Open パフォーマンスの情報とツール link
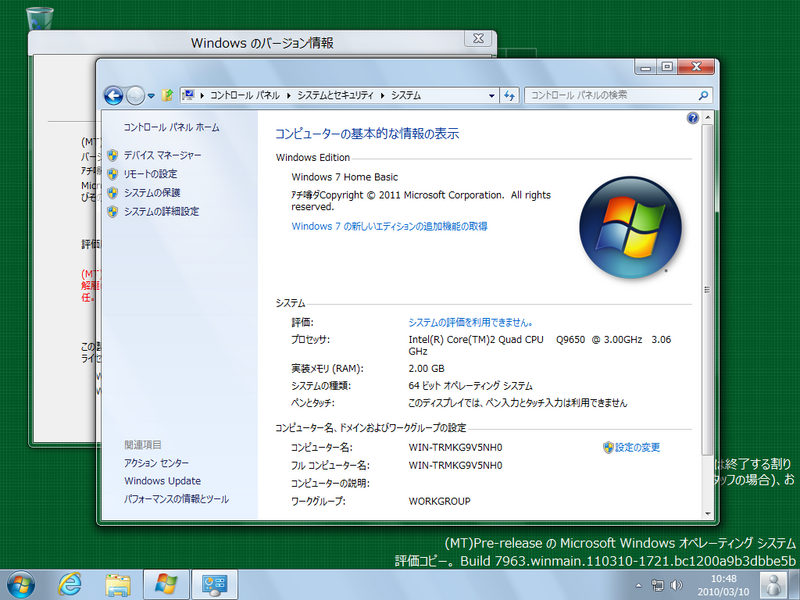The width and height of the screenshot is (800, 600). tap(176, 499)
